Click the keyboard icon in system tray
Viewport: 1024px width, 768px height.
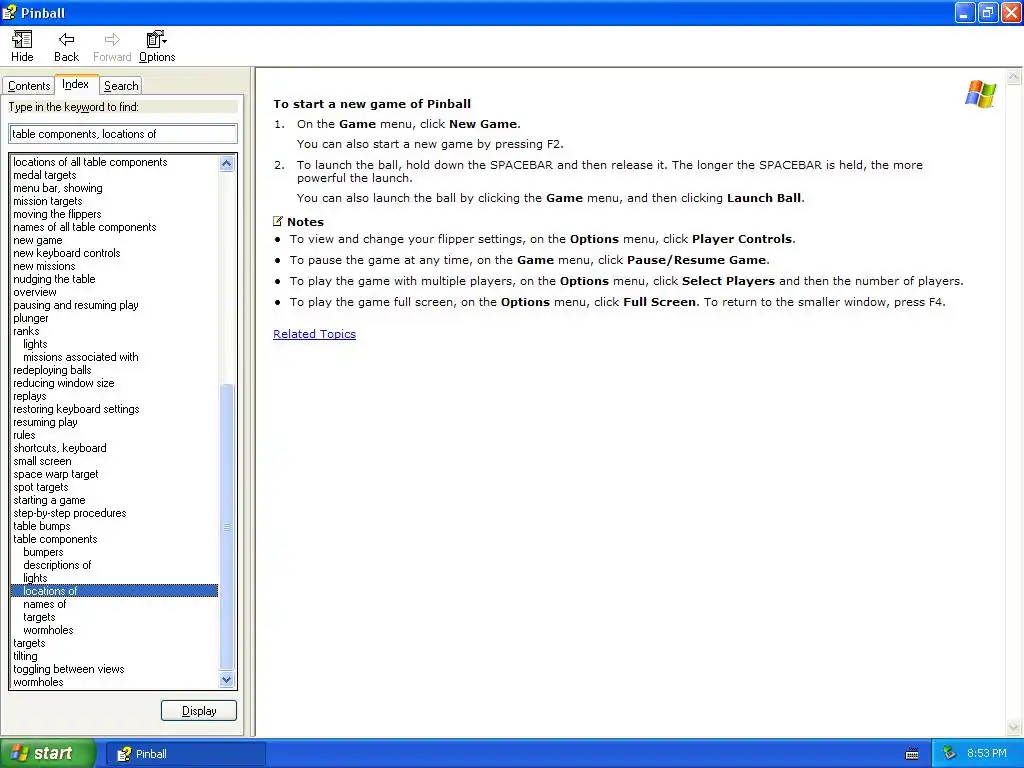point(912,754)
